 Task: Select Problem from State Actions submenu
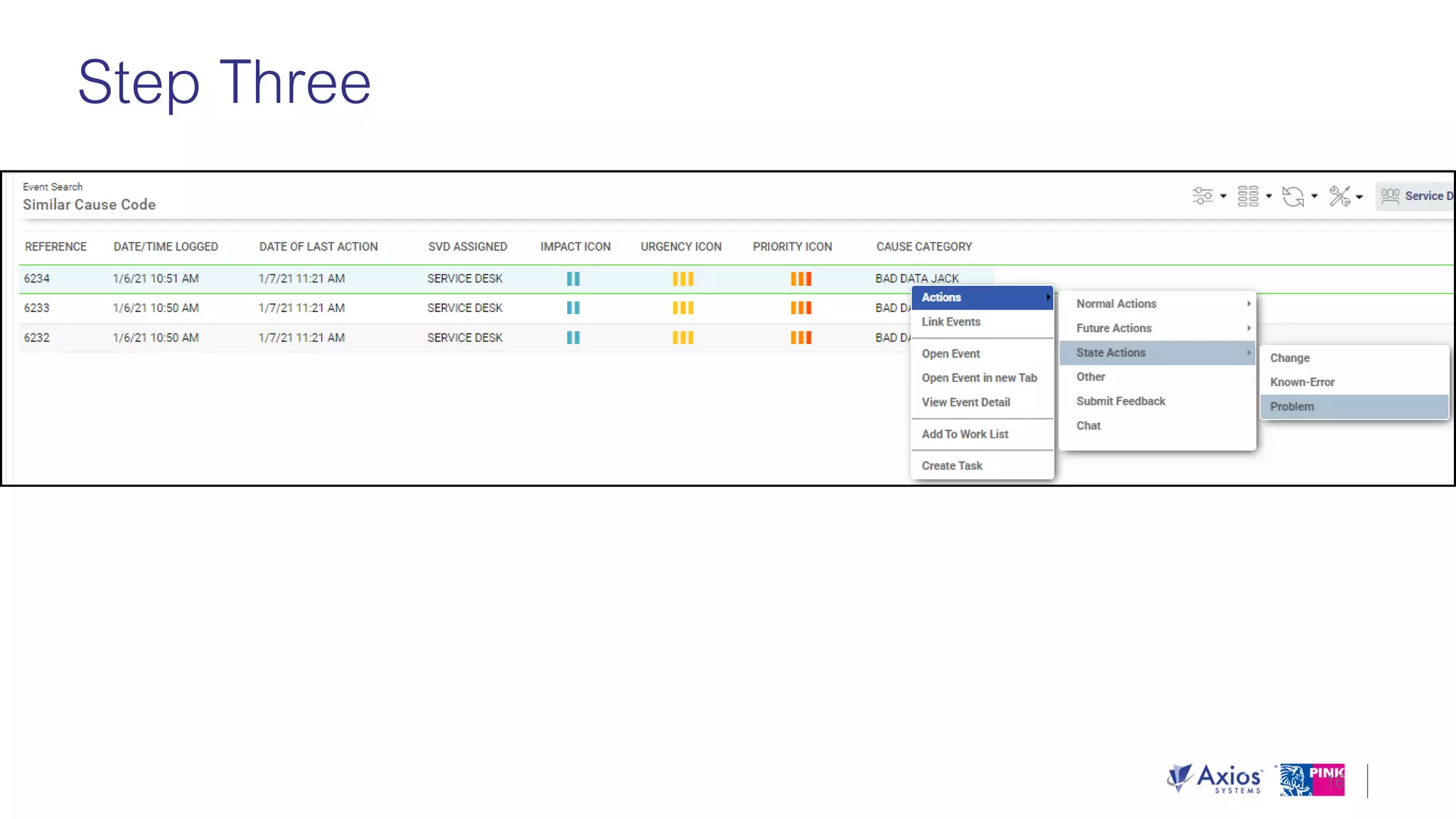tap(1292, 407)
